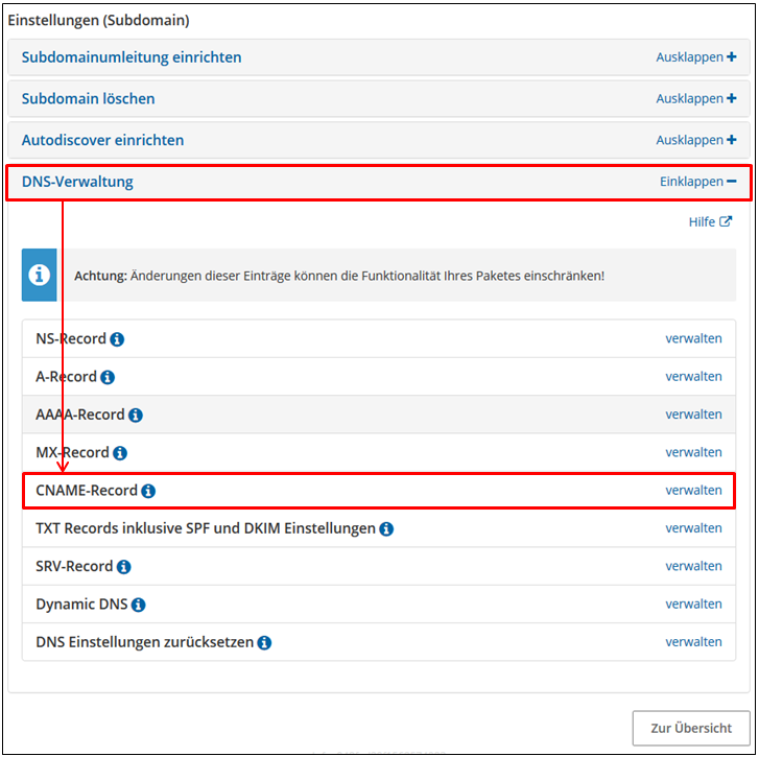Open the Hilfe external link

tap(710, 222)
